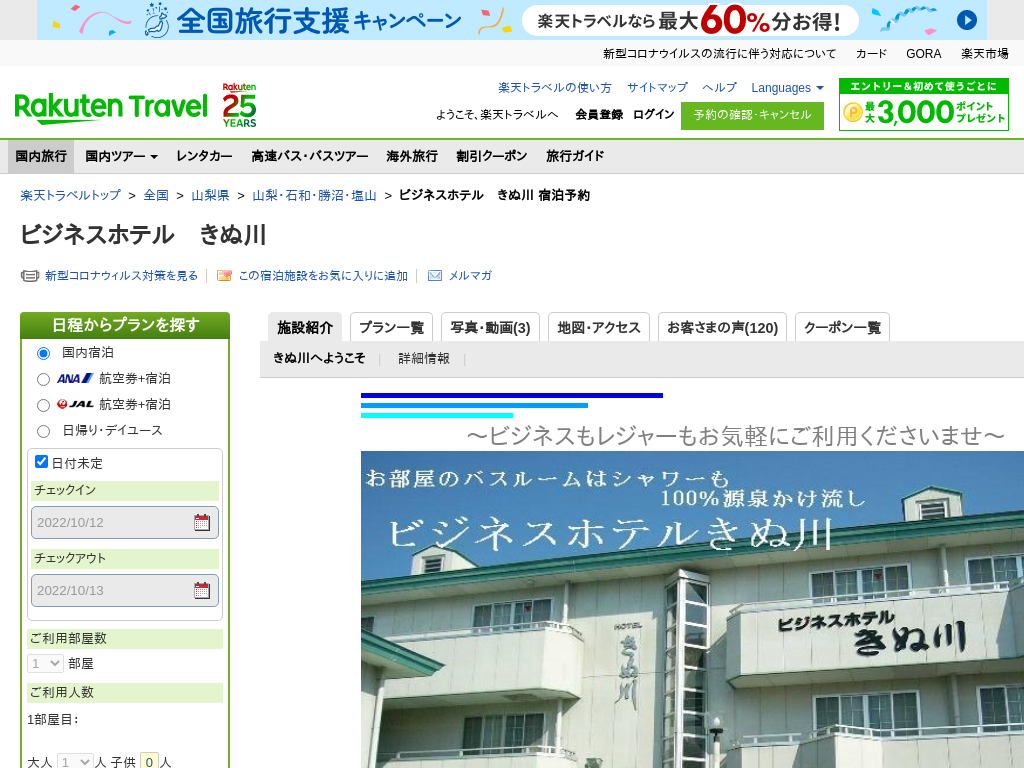
Task: Click the ログイン link
Action: 653,114
